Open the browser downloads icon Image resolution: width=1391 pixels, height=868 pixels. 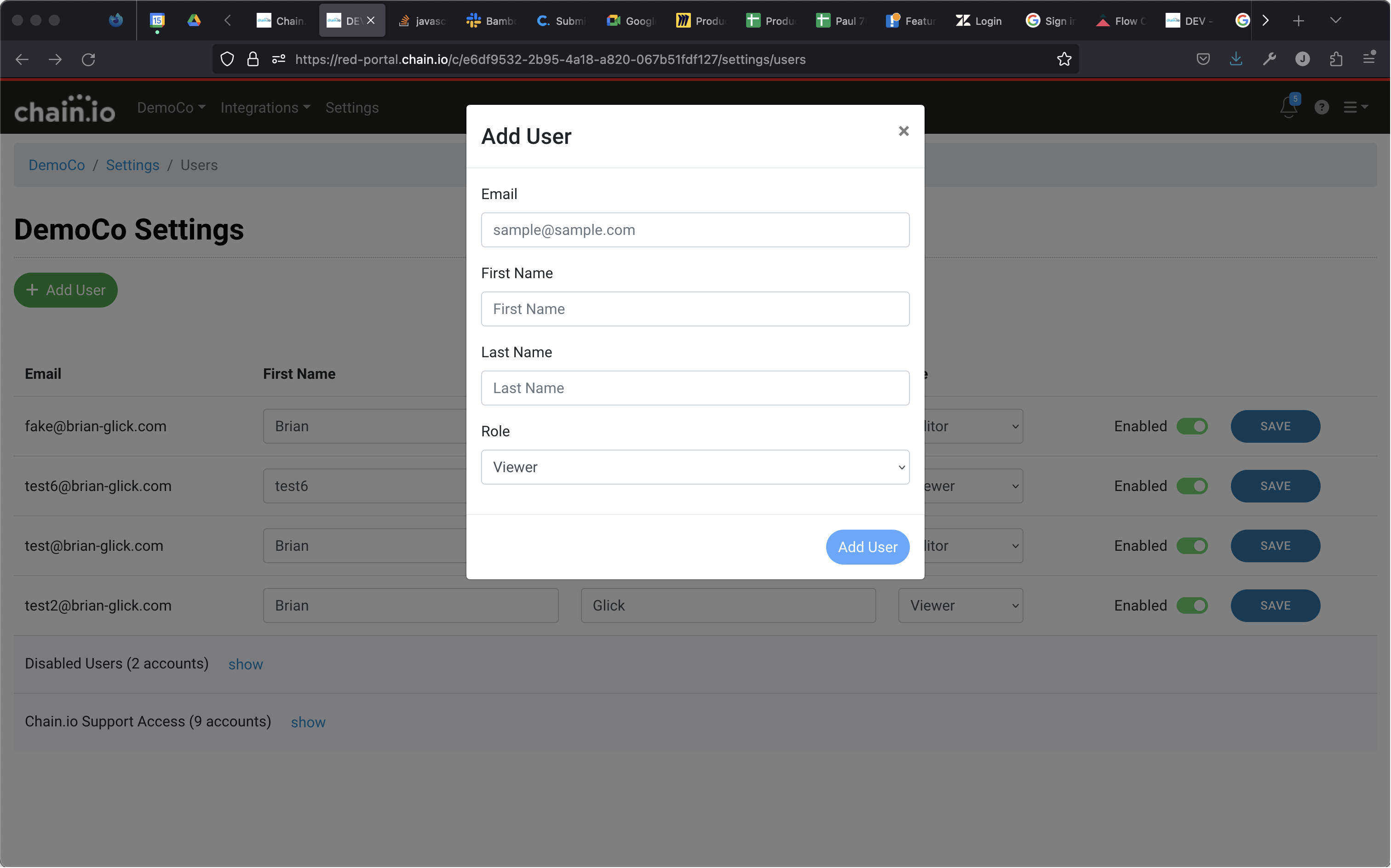(x=1236, y=59)
